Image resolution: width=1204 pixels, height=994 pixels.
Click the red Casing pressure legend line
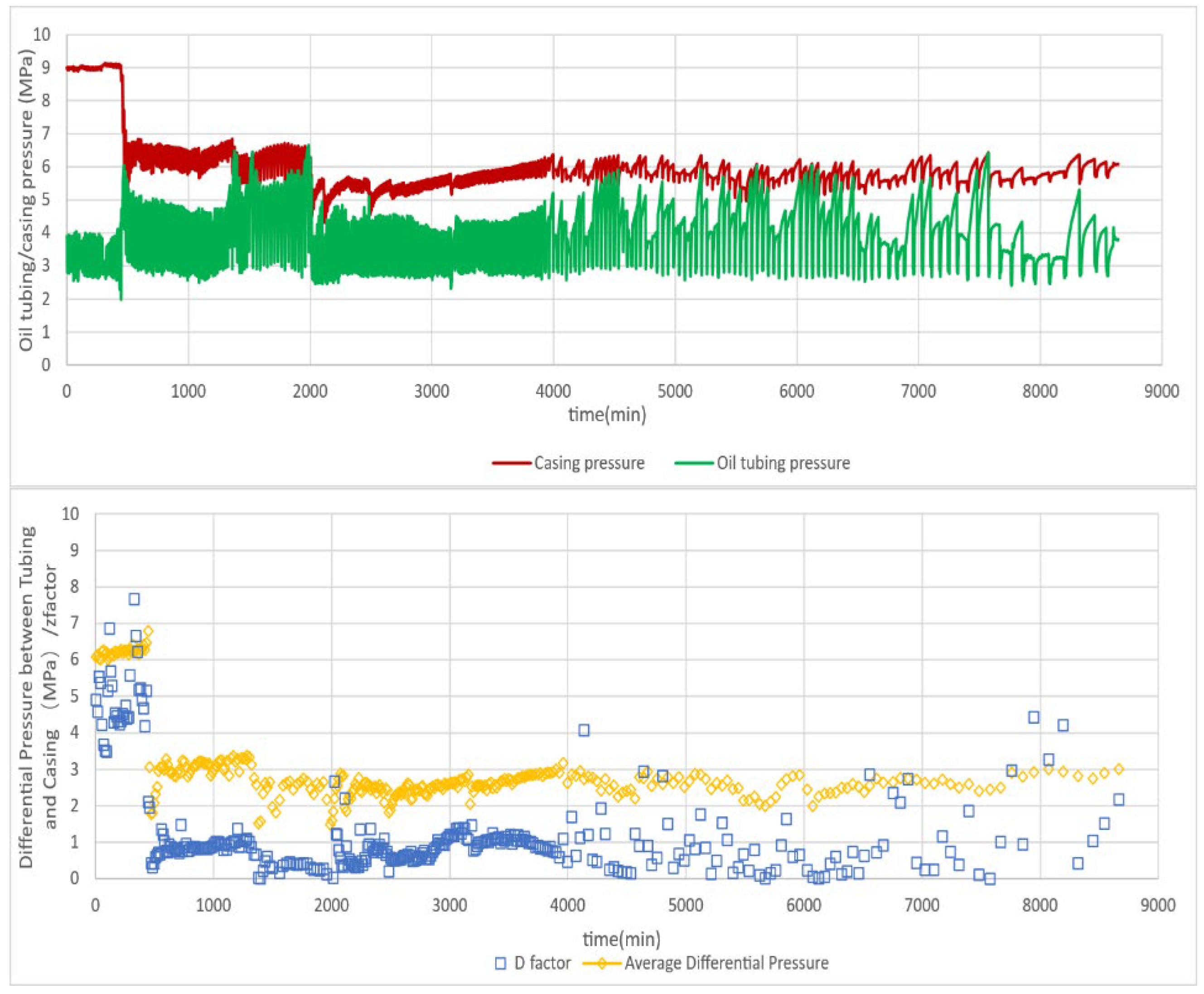[x=512, y=463]
